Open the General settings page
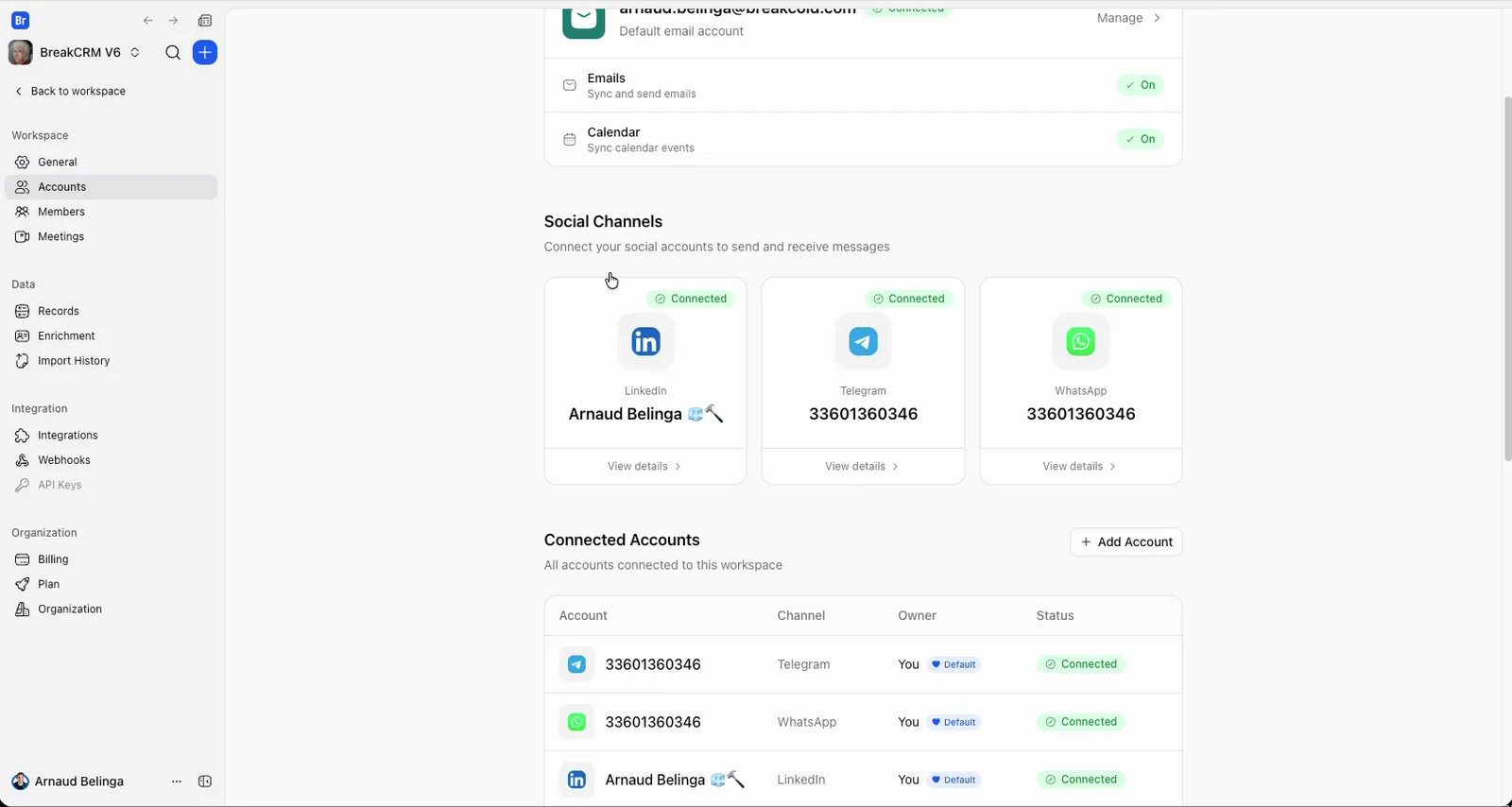 (x=111, y=163)
